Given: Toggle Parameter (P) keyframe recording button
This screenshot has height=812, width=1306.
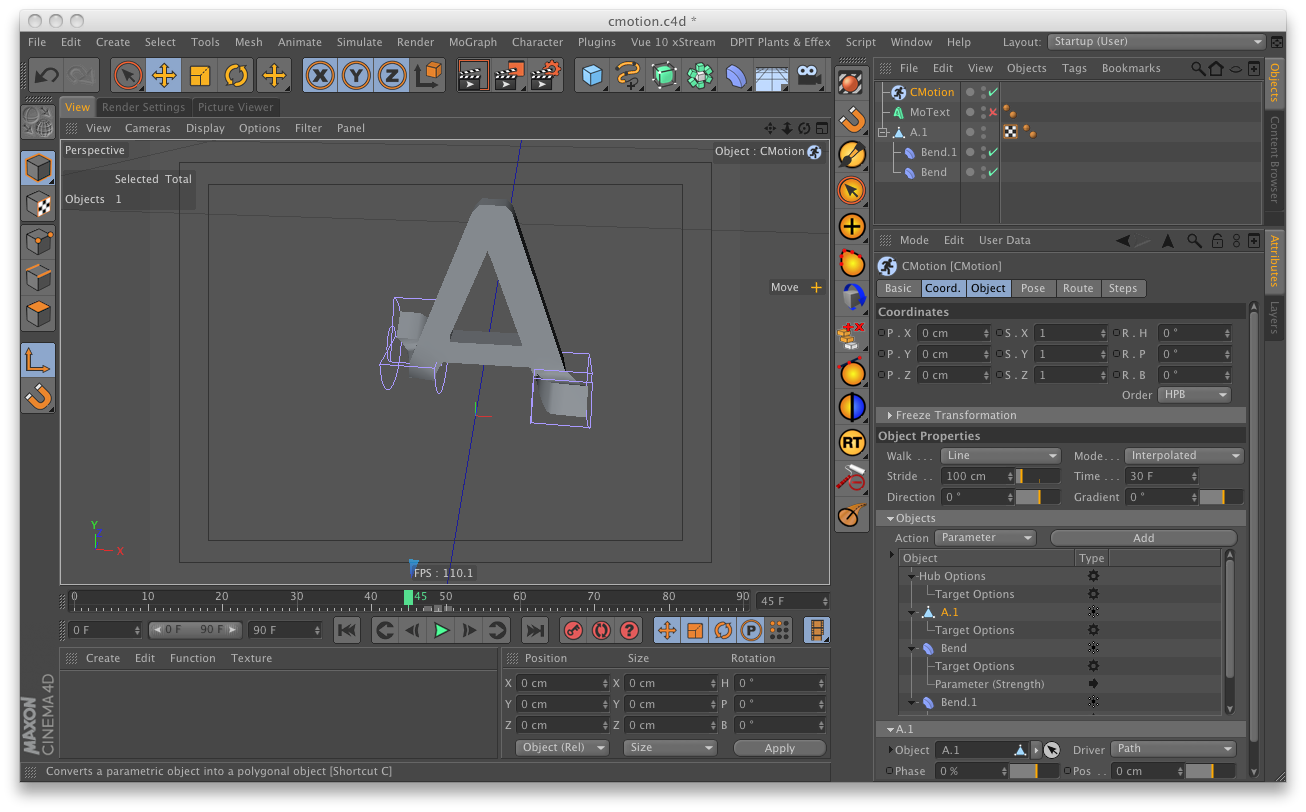Looking at the screenshot, I should [x=750, y=630].
